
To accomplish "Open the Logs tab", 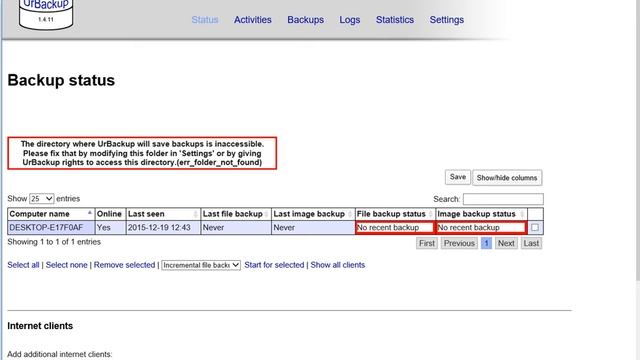I will coord(350,20).
